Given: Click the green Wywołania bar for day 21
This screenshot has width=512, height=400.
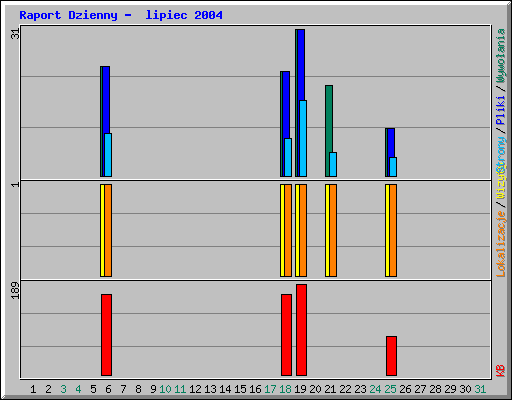Looking at the screenshot, I should coord(329,119).
